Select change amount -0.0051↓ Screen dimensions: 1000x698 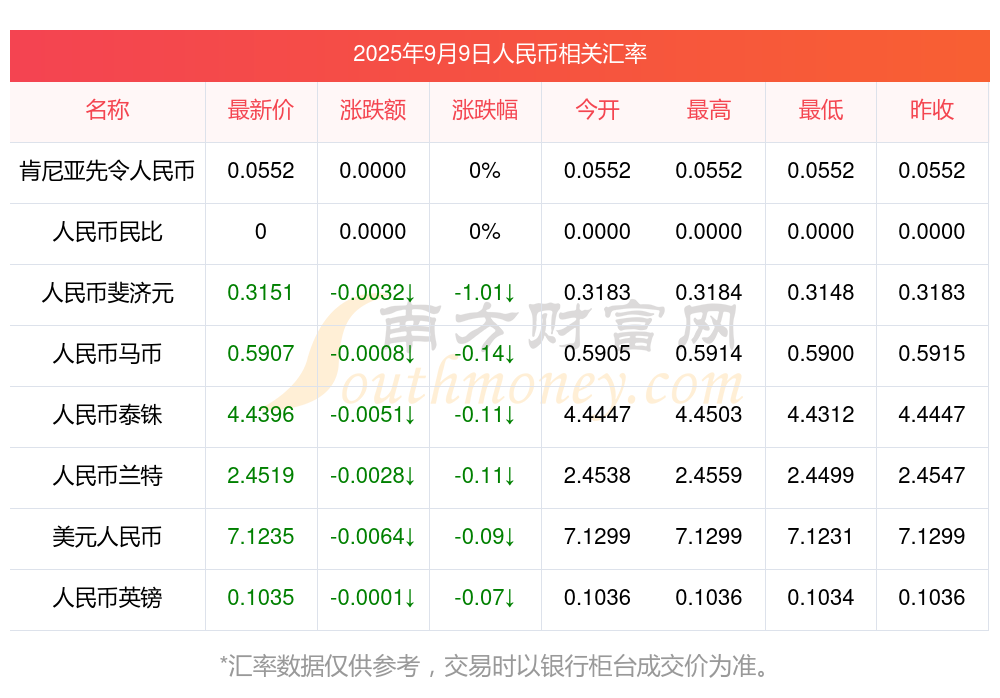click(372, 414)
